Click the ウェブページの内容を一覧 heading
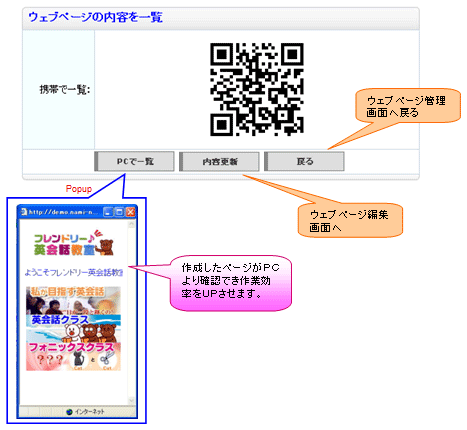 (x=95, y=17)
